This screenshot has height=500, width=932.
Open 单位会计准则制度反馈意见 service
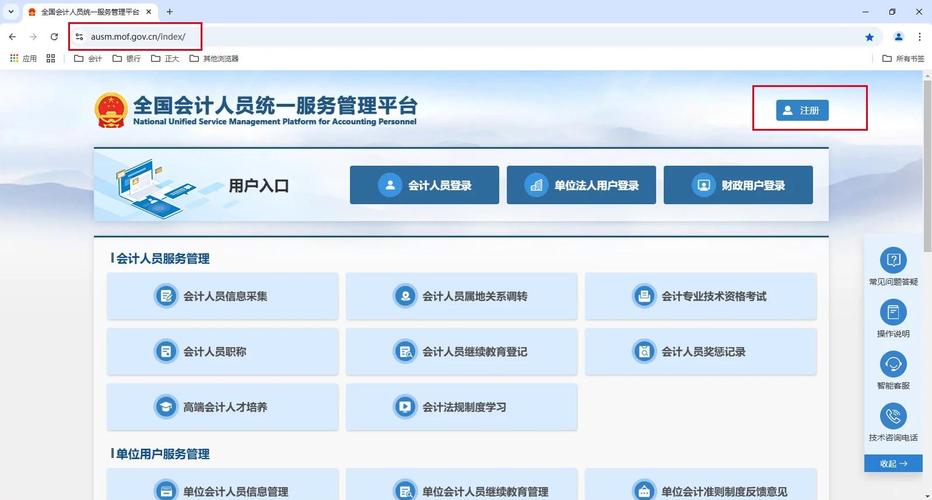701,485
